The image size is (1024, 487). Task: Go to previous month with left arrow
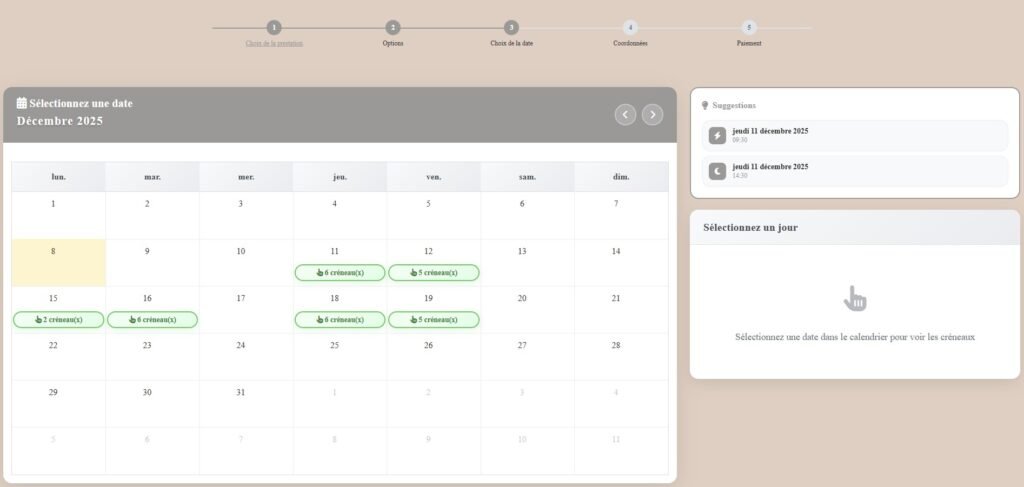pyautogui.click(x=625, y=115)
